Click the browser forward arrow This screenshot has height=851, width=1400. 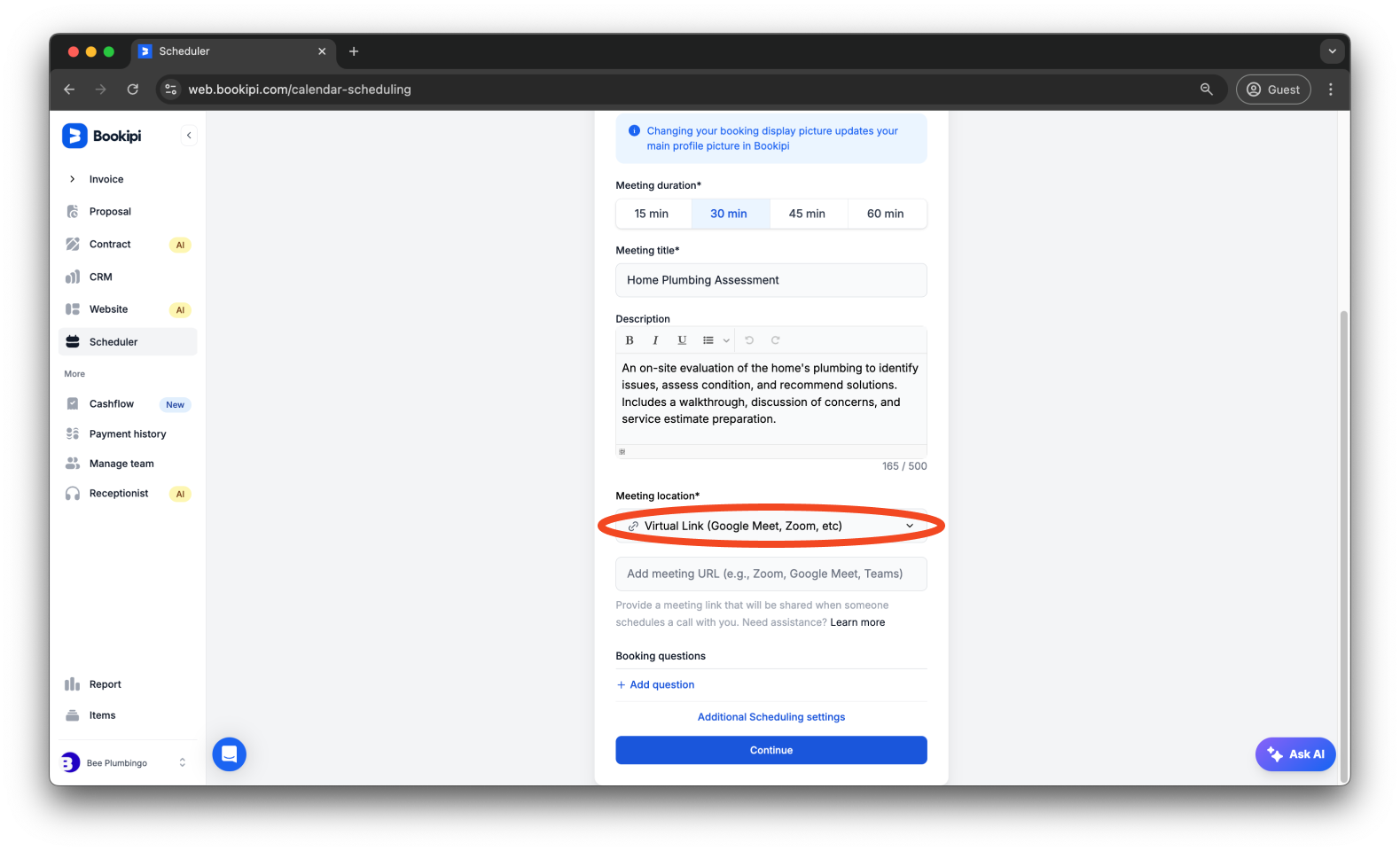point(101,90)
